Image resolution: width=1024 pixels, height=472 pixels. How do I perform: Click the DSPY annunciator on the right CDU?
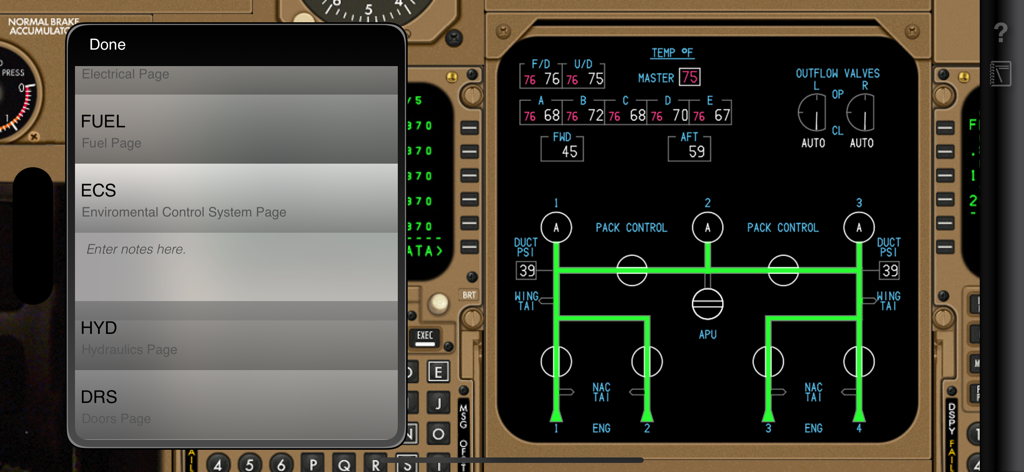(x=952, y=416)
